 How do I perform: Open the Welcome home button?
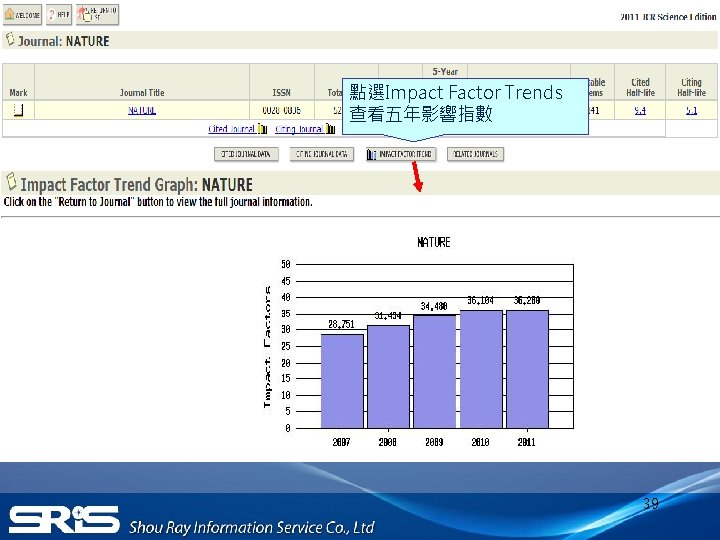click(x=22, y=15)
